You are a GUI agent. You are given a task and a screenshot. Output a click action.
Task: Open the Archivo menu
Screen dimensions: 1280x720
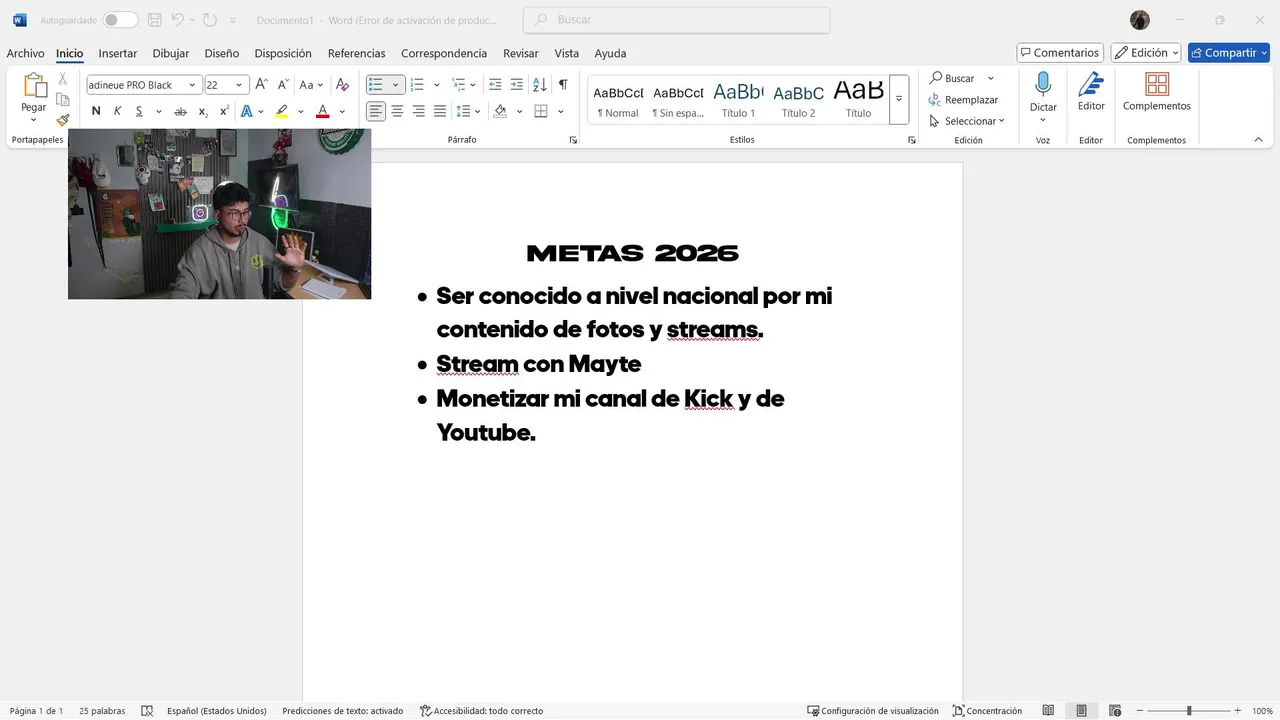(x=25, y=54)
